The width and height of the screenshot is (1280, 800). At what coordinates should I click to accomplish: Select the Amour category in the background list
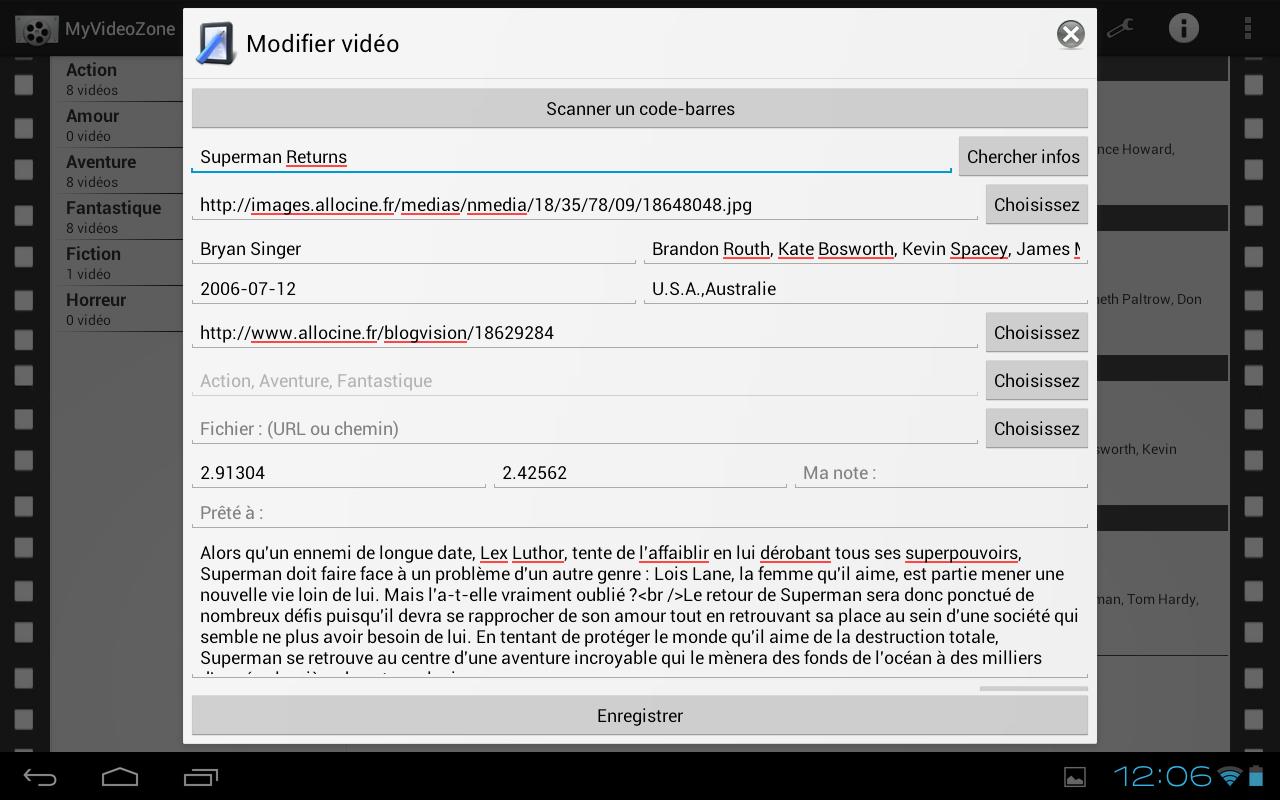click(x=116, y=125)
